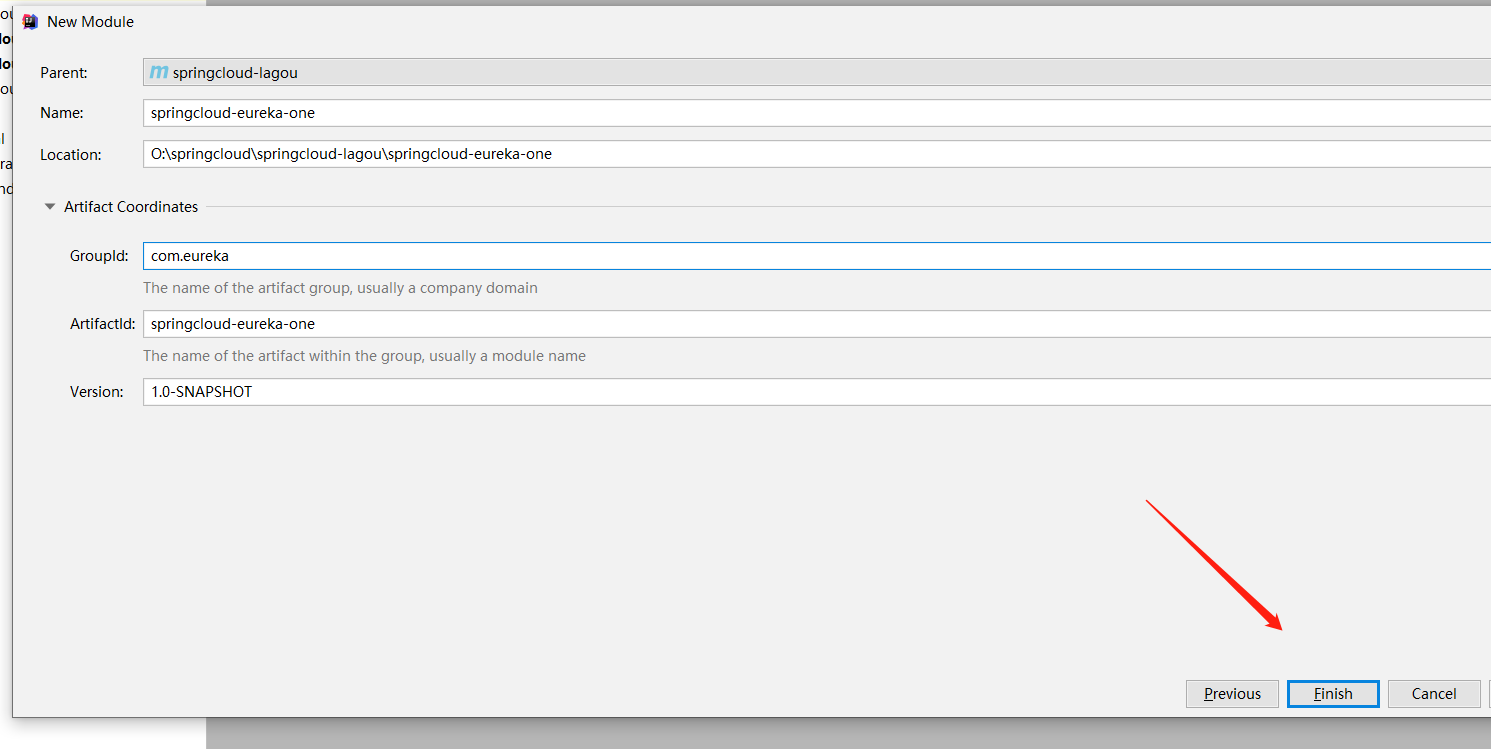Image resolution: width=1491 pixels, height=749 pixels.
Task: Click the Name: label
Action: (62, 113)
